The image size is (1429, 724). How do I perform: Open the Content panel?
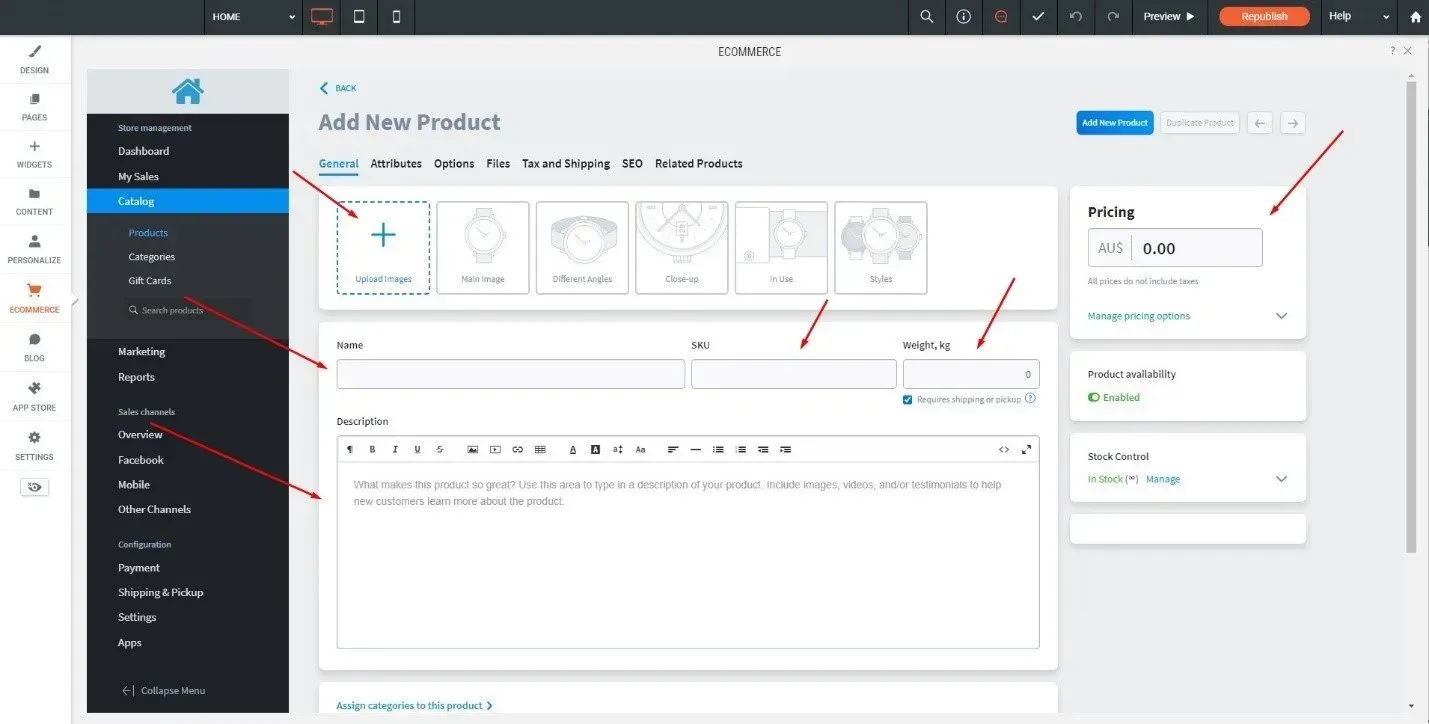click(35, 201)
